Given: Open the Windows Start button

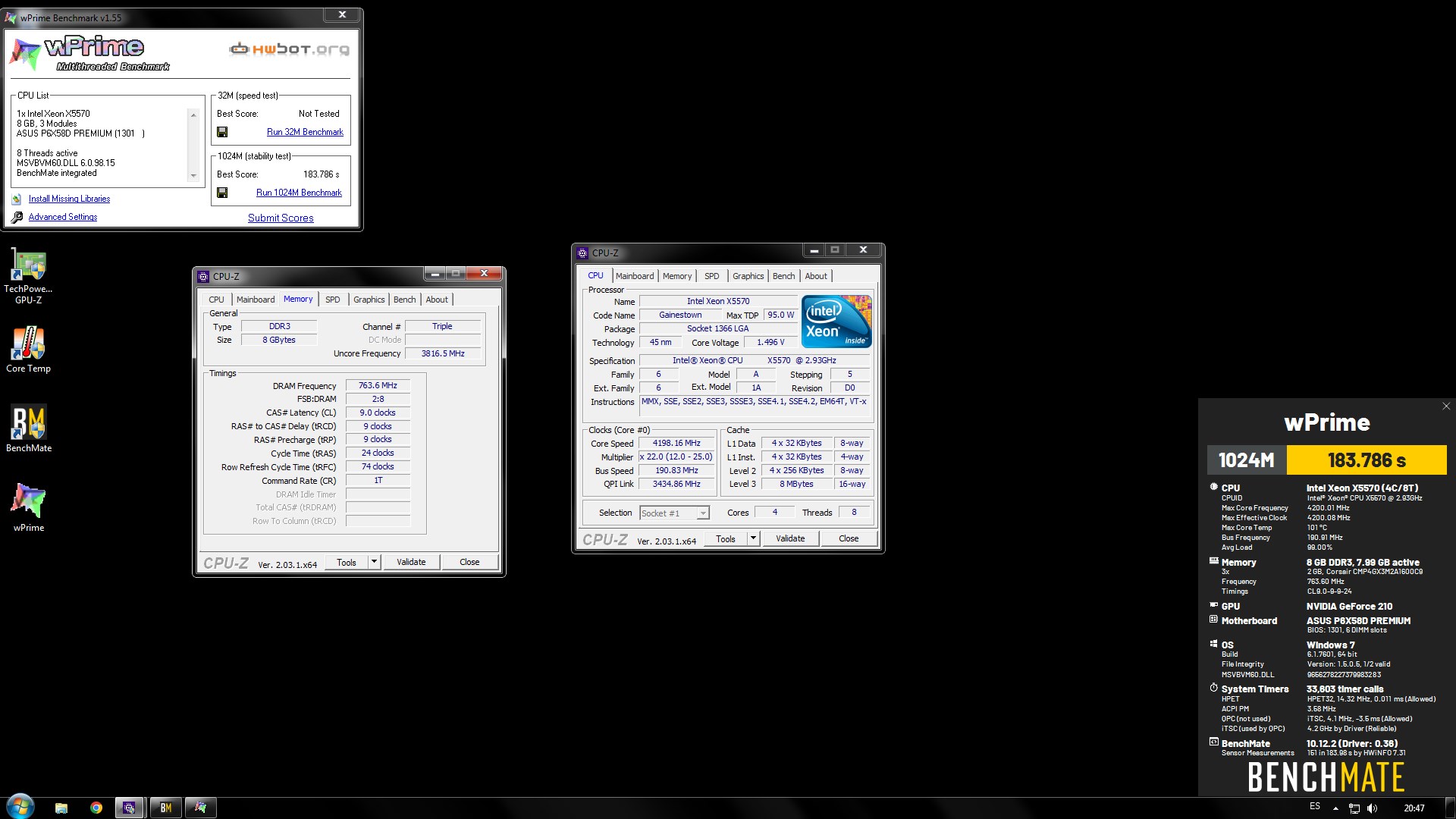Looking at the screenshot, I should pyautogui.click(x=20, y=807).
